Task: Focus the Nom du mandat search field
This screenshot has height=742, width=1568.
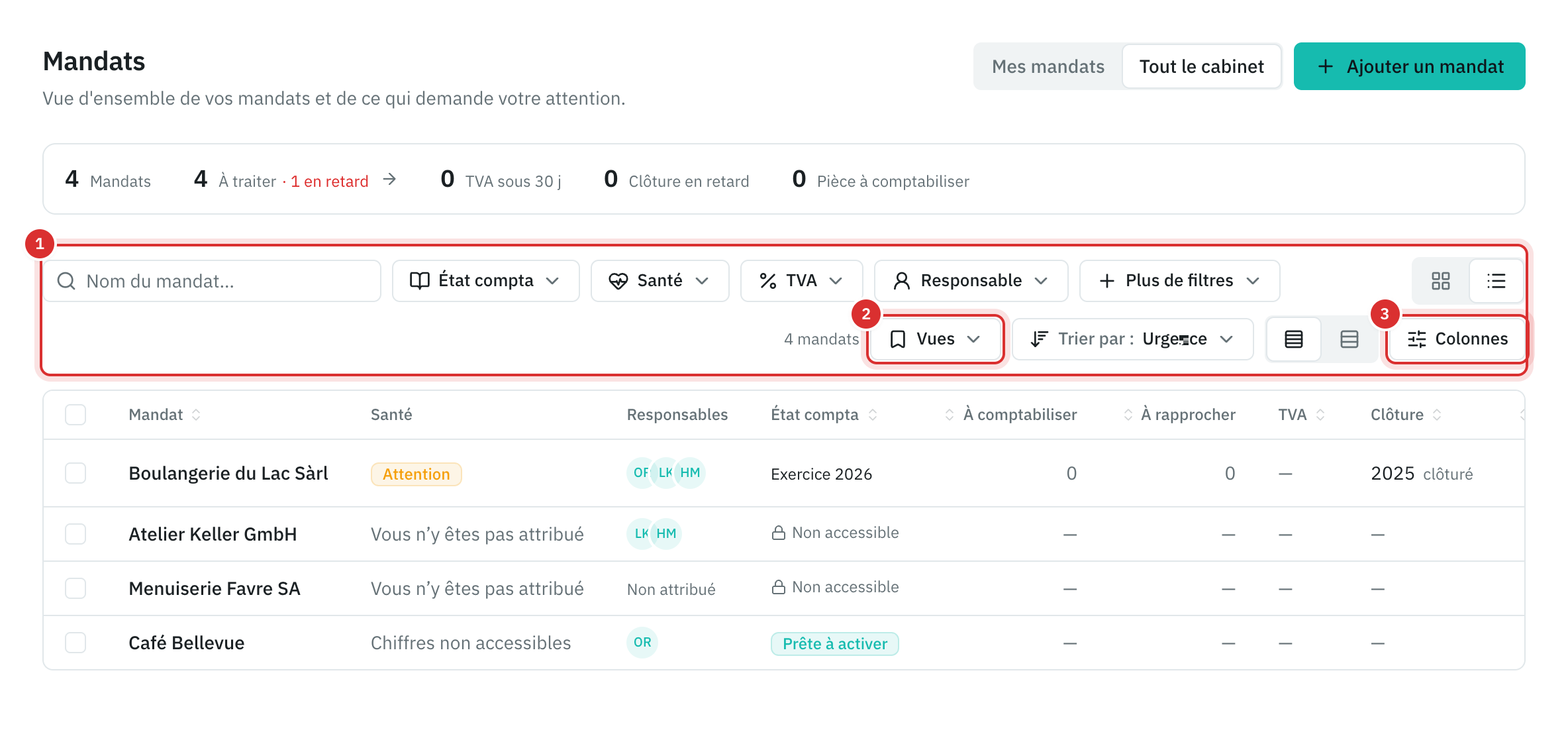Action: coord(212,281)
